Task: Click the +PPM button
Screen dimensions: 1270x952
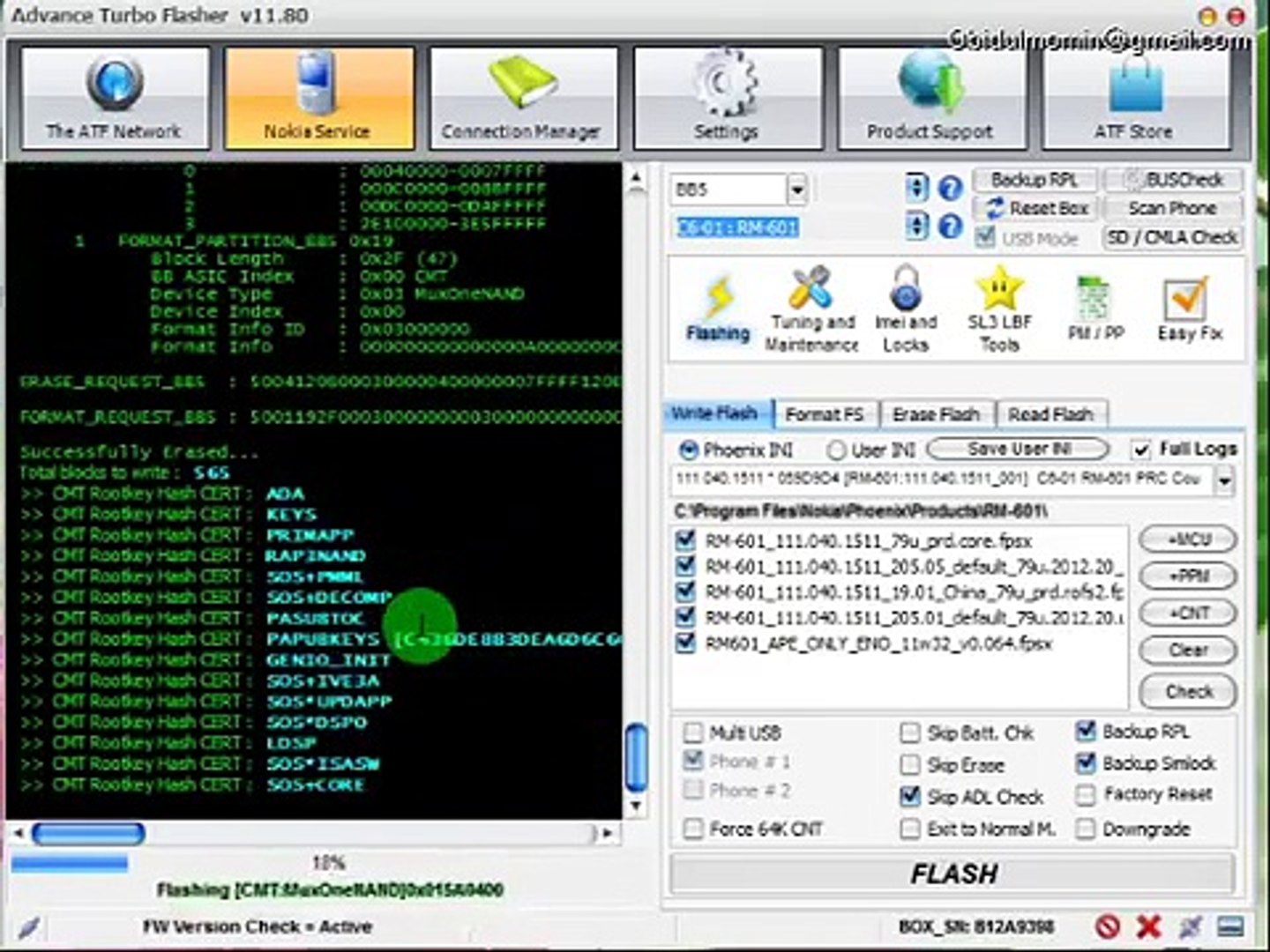Action: 1188,576
